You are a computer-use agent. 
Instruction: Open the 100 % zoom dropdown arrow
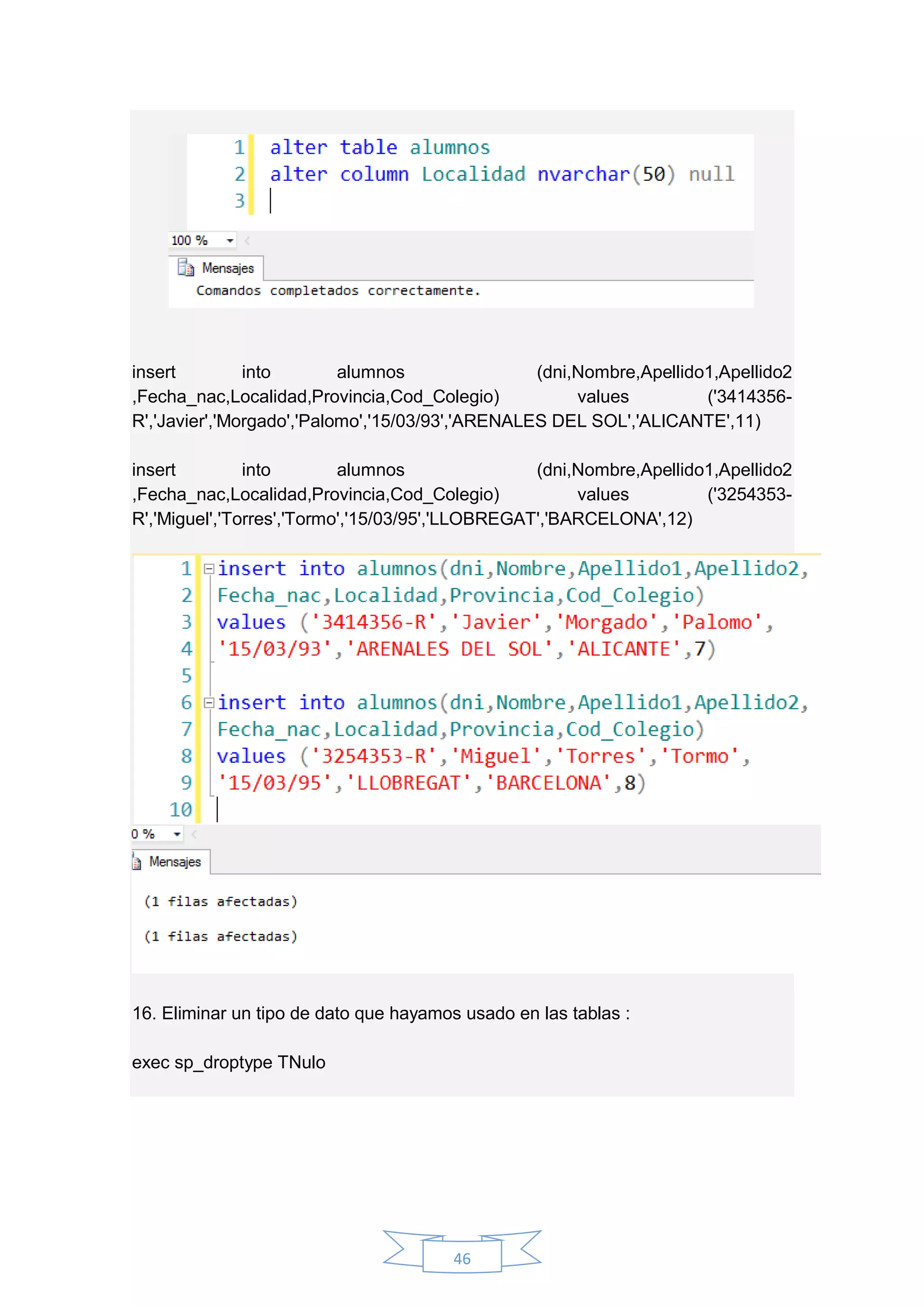[x=230, y=240]
